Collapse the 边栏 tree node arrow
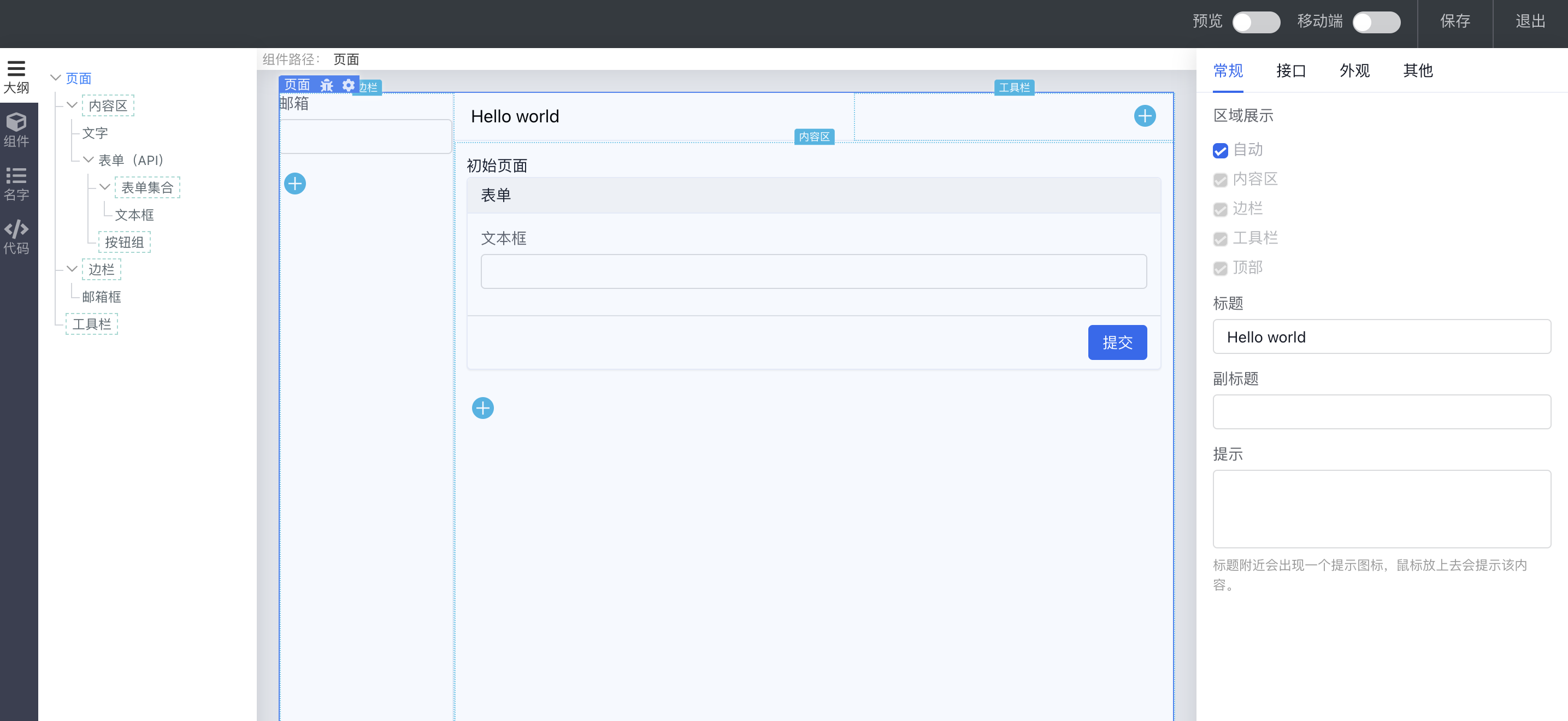The height and width of the screenshot is (721, 1568). 72,269
